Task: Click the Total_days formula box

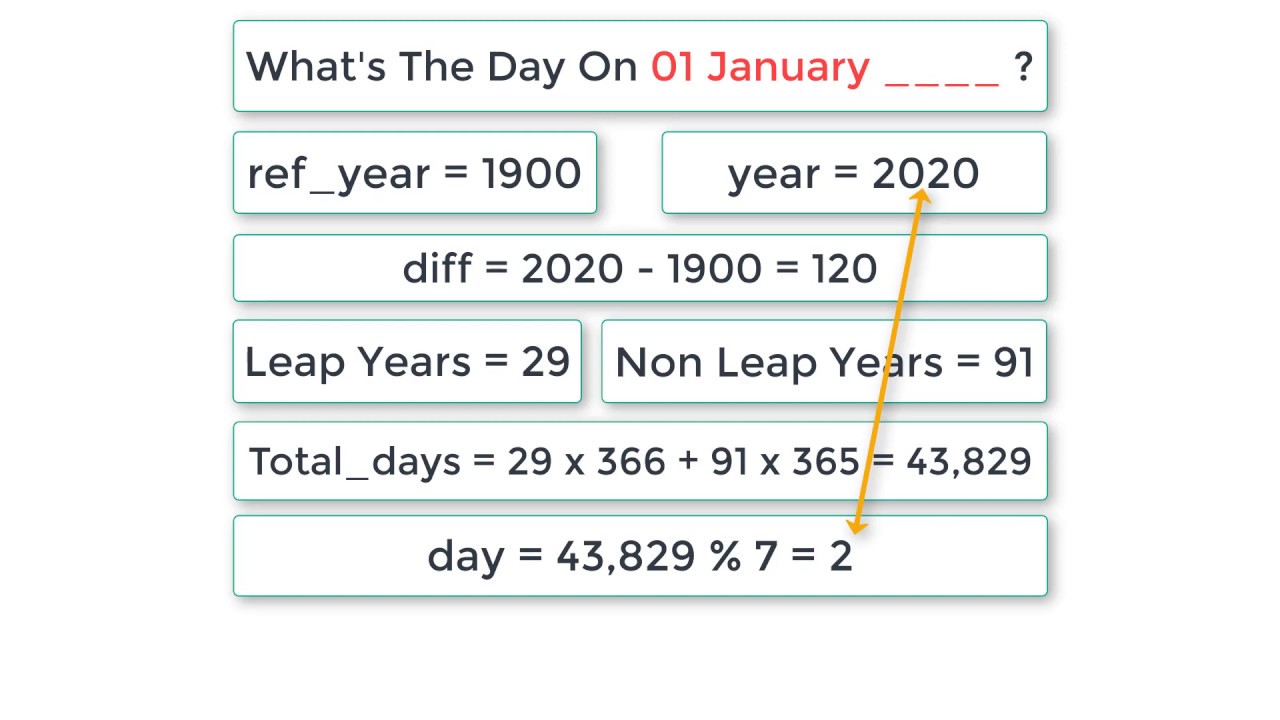Action: point(640,461)
